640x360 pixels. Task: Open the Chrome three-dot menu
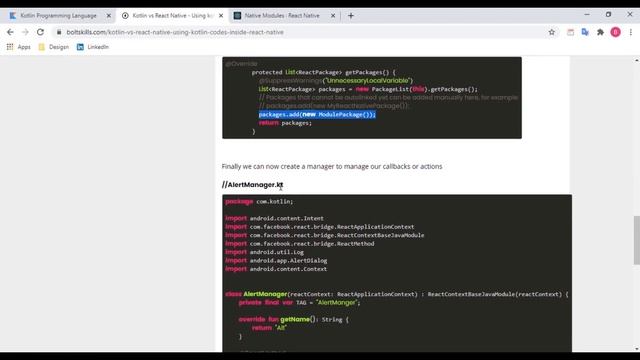631,32
